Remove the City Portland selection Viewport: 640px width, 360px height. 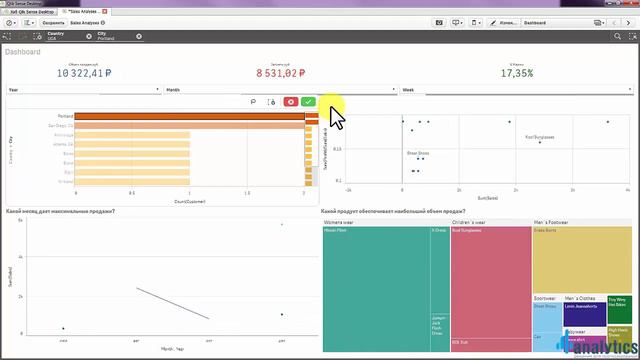(x=139, y=36)
